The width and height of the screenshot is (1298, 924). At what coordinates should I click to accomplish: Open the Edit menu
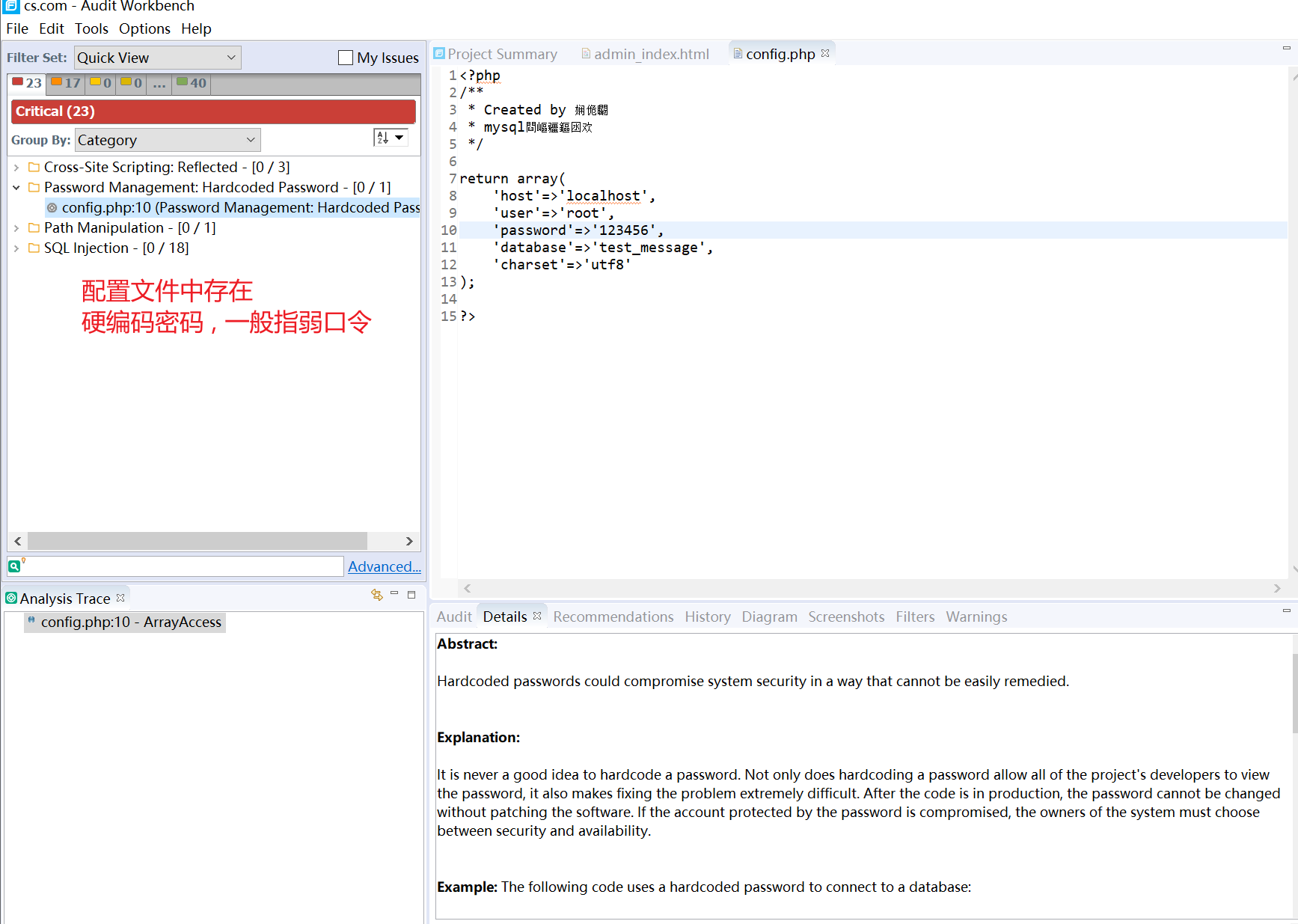pos(52,28)
